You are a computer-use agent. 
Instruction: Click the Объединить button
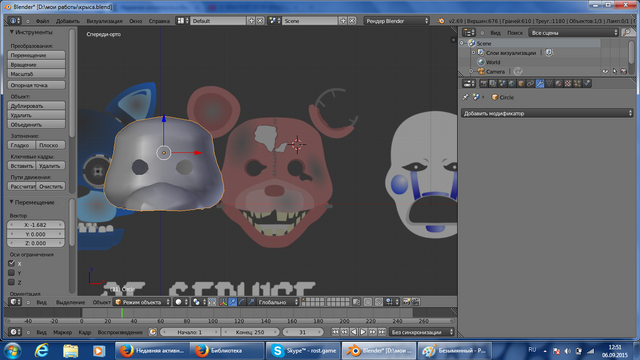[x=36, y=124]
